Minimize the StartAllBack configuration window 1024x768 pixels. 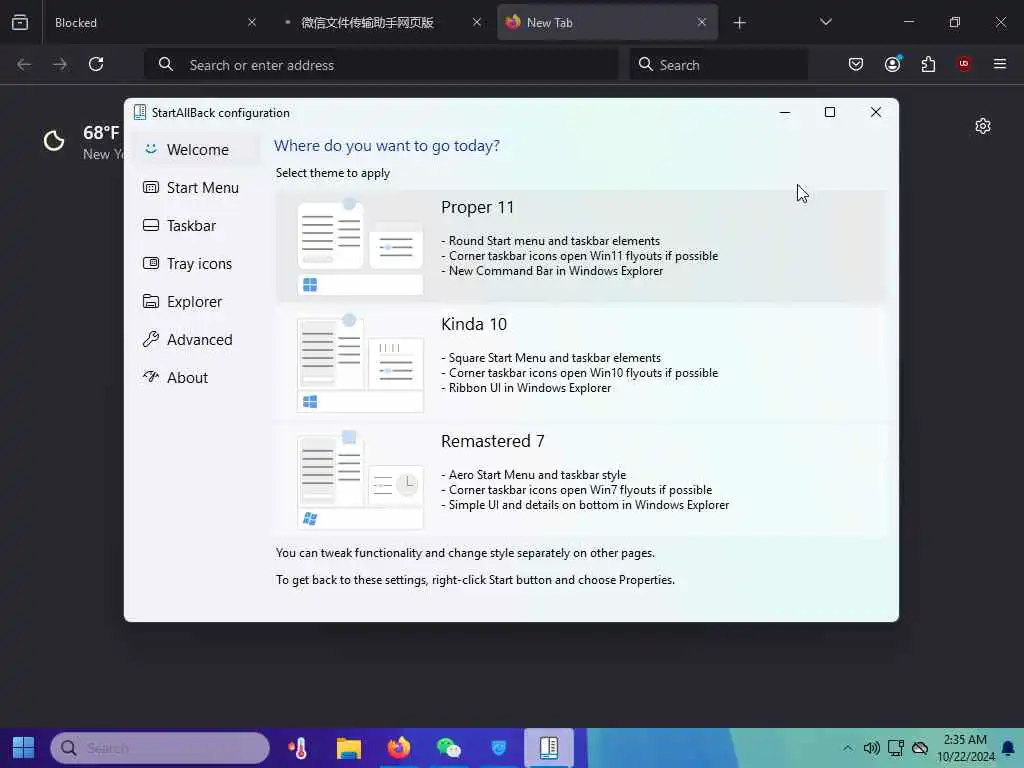click(x=785, y=112)
